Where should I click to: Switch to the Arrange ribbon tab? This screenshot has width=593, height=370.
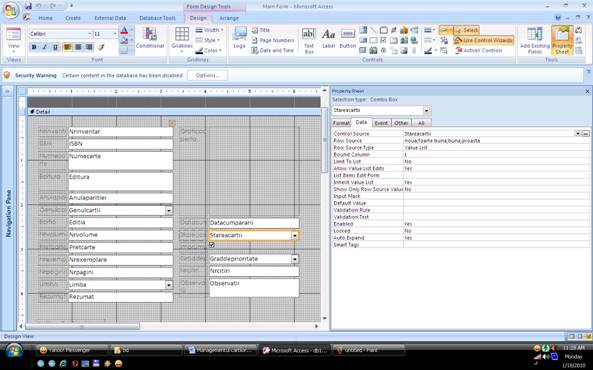point(229,18)
